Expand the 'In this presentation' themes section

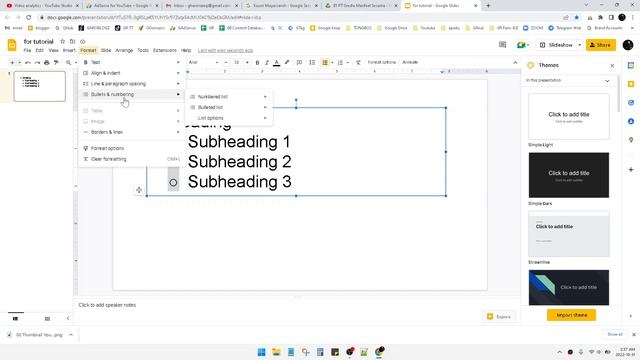point(569,81)
